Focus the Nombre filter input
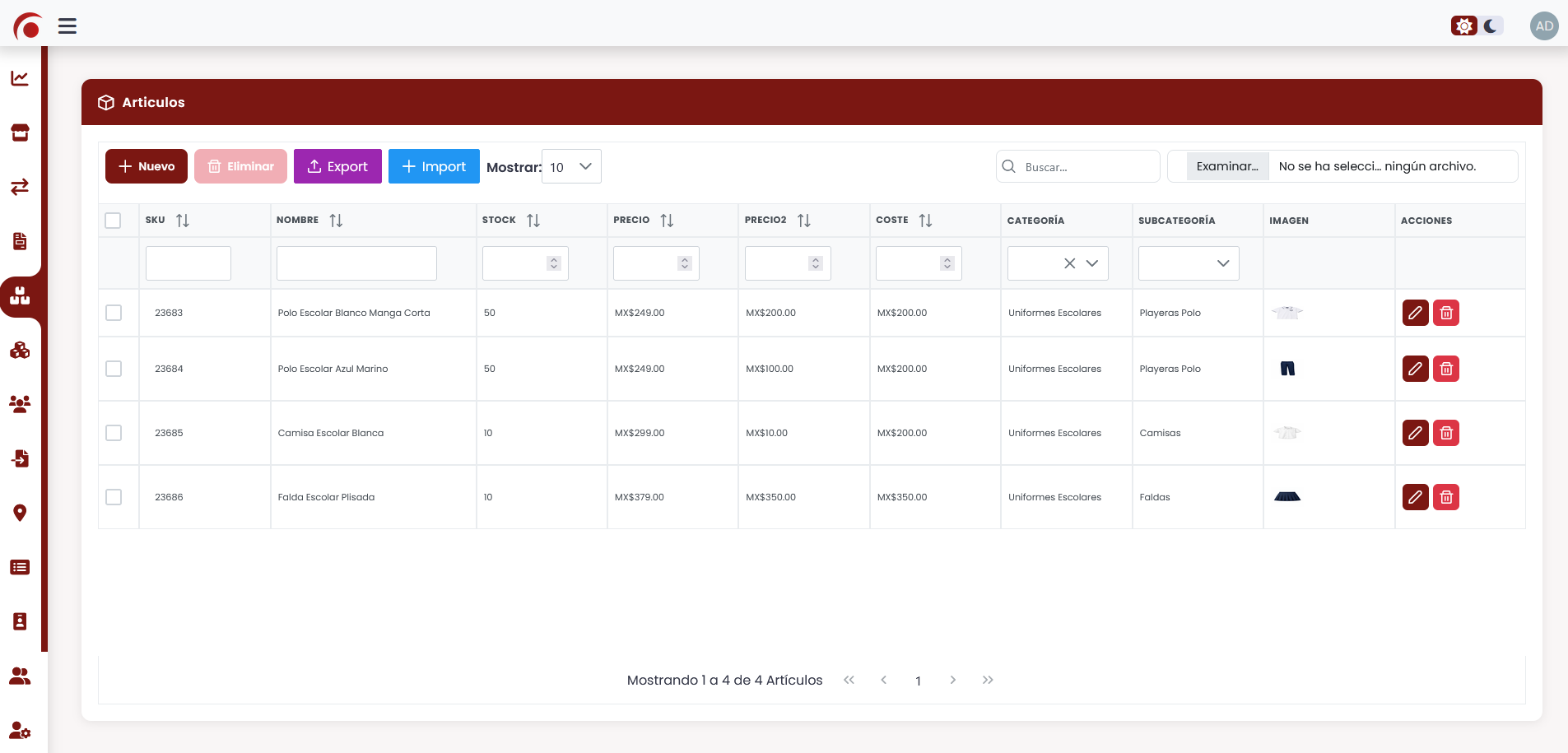 pyautogui.click(x=356, y=263)
